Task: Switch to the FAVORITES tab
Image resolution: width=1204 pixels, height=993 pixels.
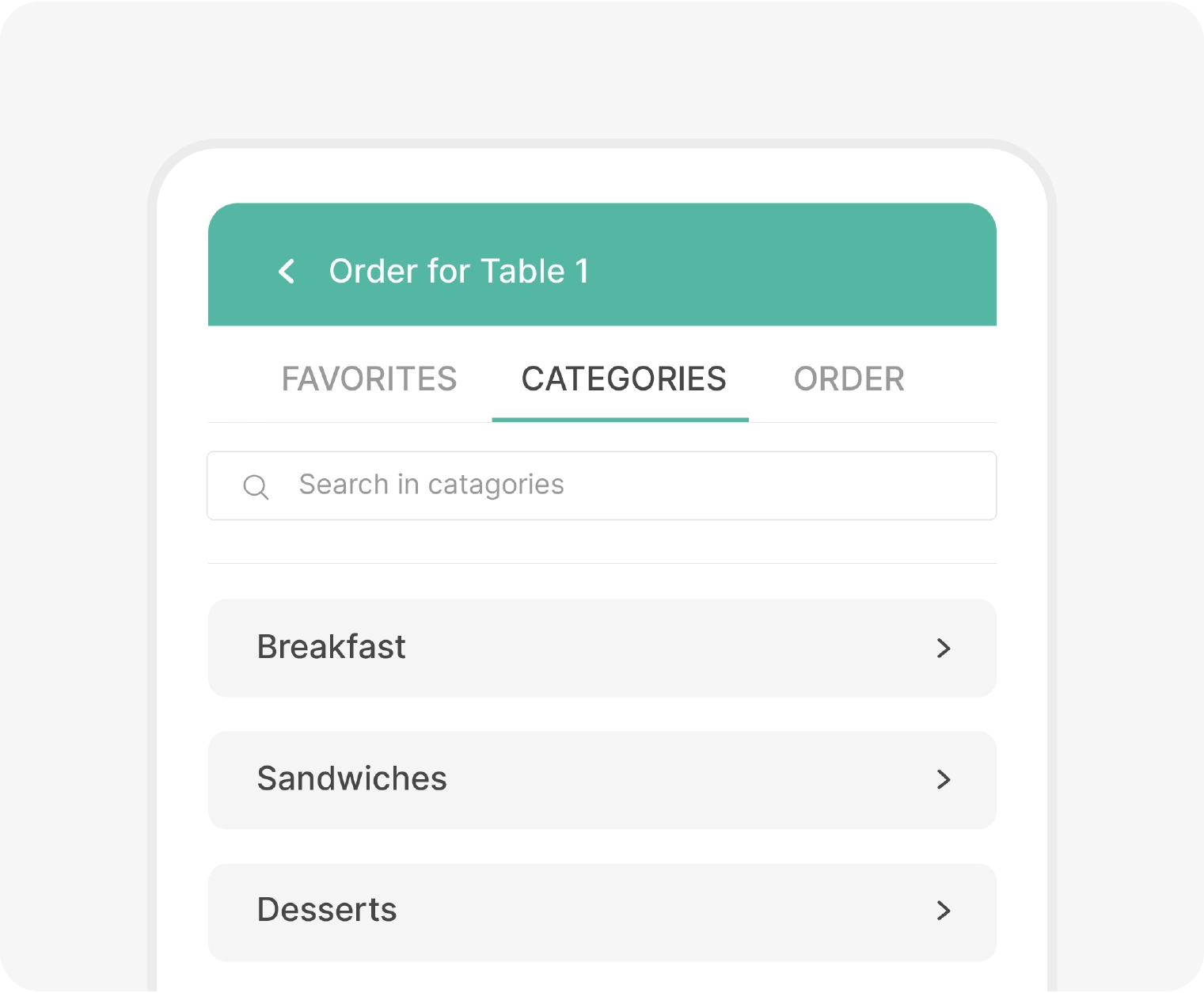Action: click(369, 379)
